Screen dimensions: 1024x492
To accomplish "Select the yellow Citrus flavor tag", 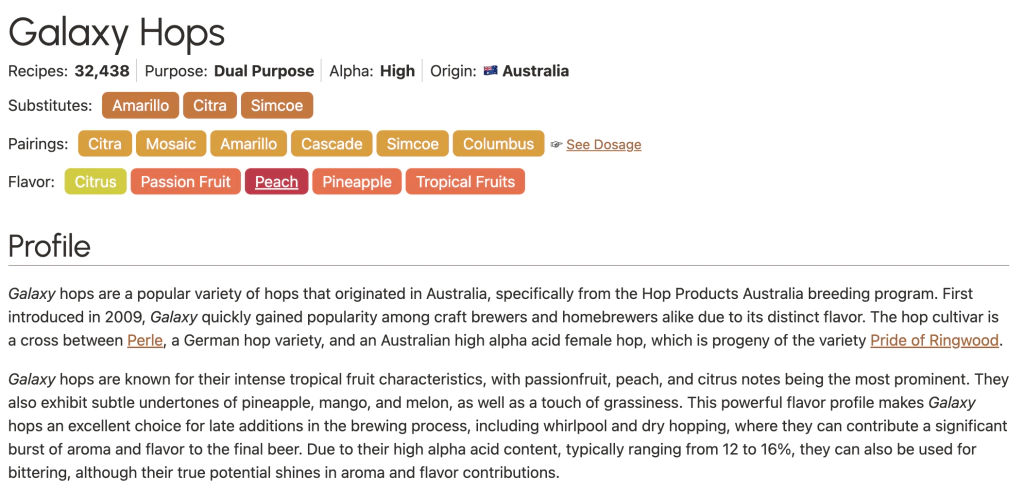I will coord(96,182).
